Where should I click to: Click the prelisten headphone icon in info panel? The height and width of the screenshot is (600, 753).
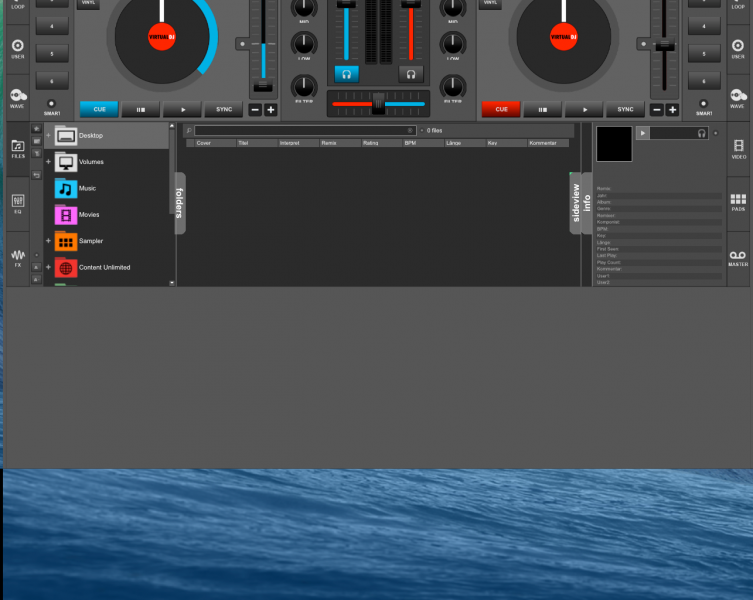(701, 133)
